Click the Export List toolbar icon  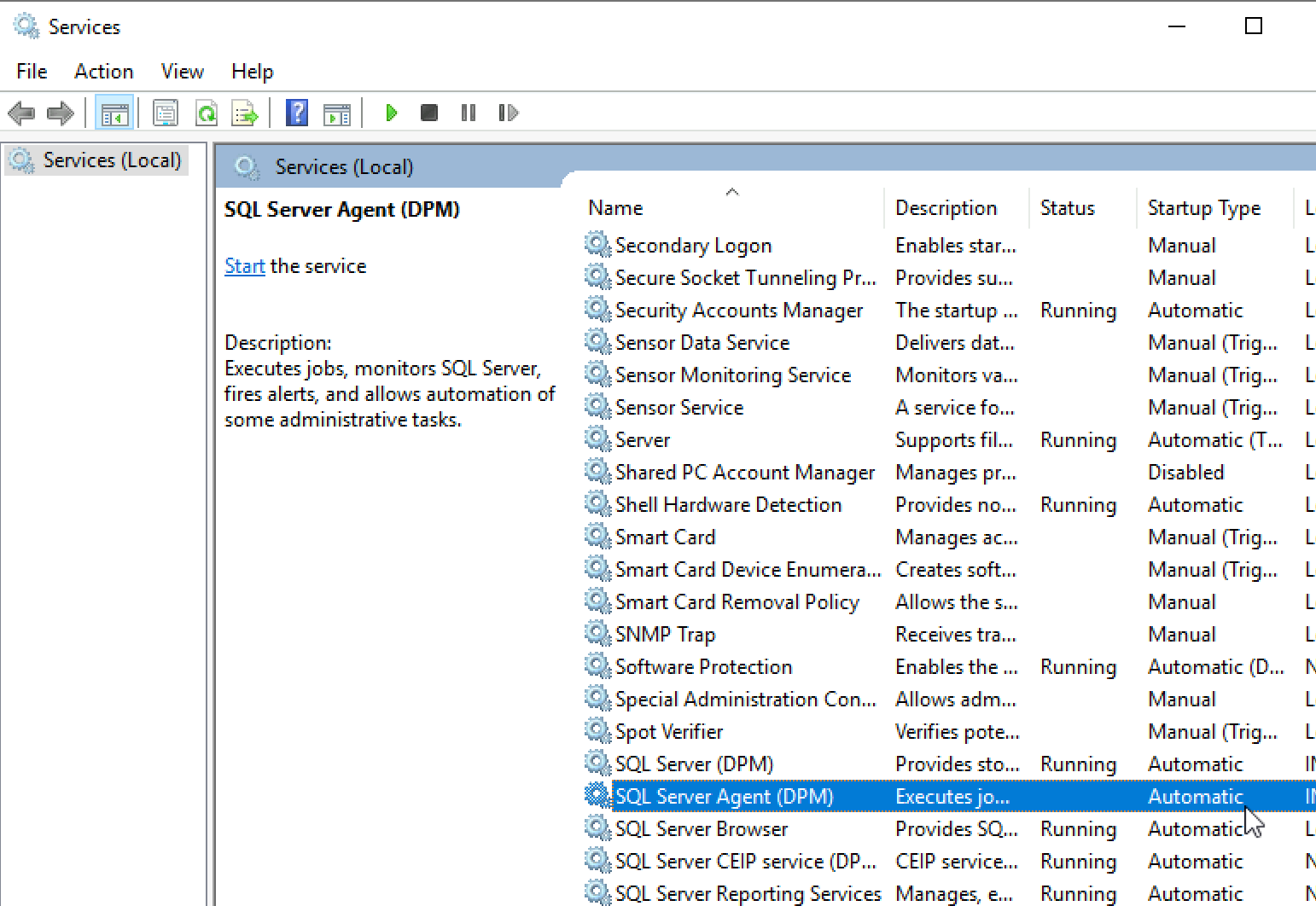click(x=245, y=113)
